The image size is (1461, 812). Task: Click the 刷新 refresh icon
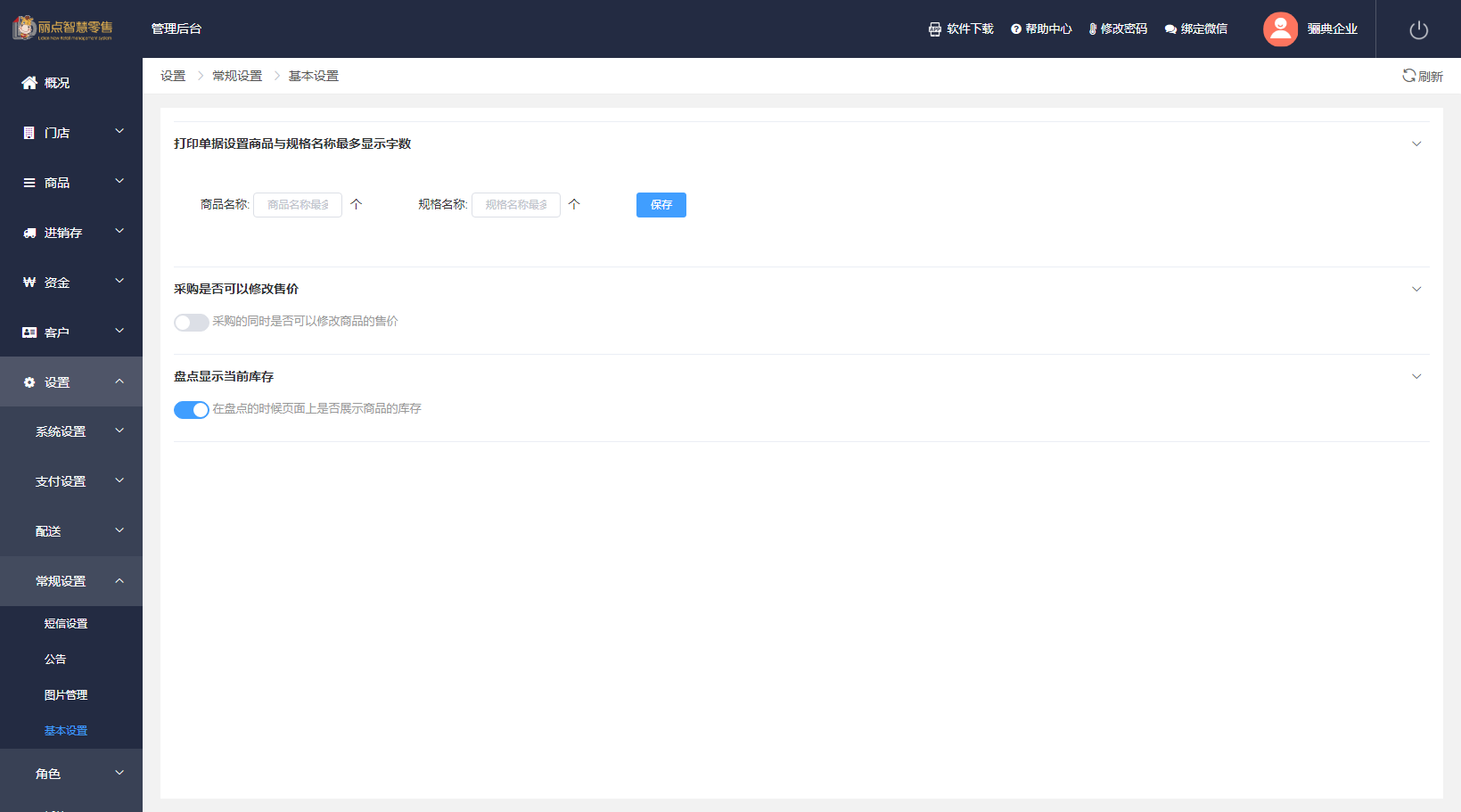pos(1408,76)
